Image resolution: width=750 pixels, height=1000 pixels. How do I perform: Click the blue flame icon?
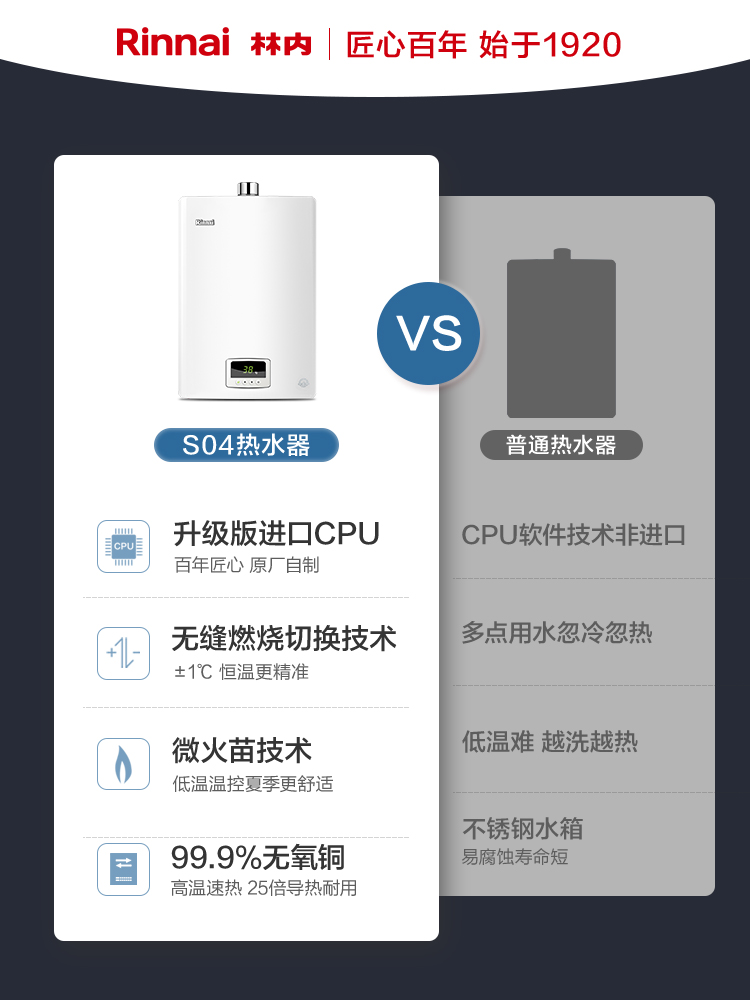tap(124, 763)
